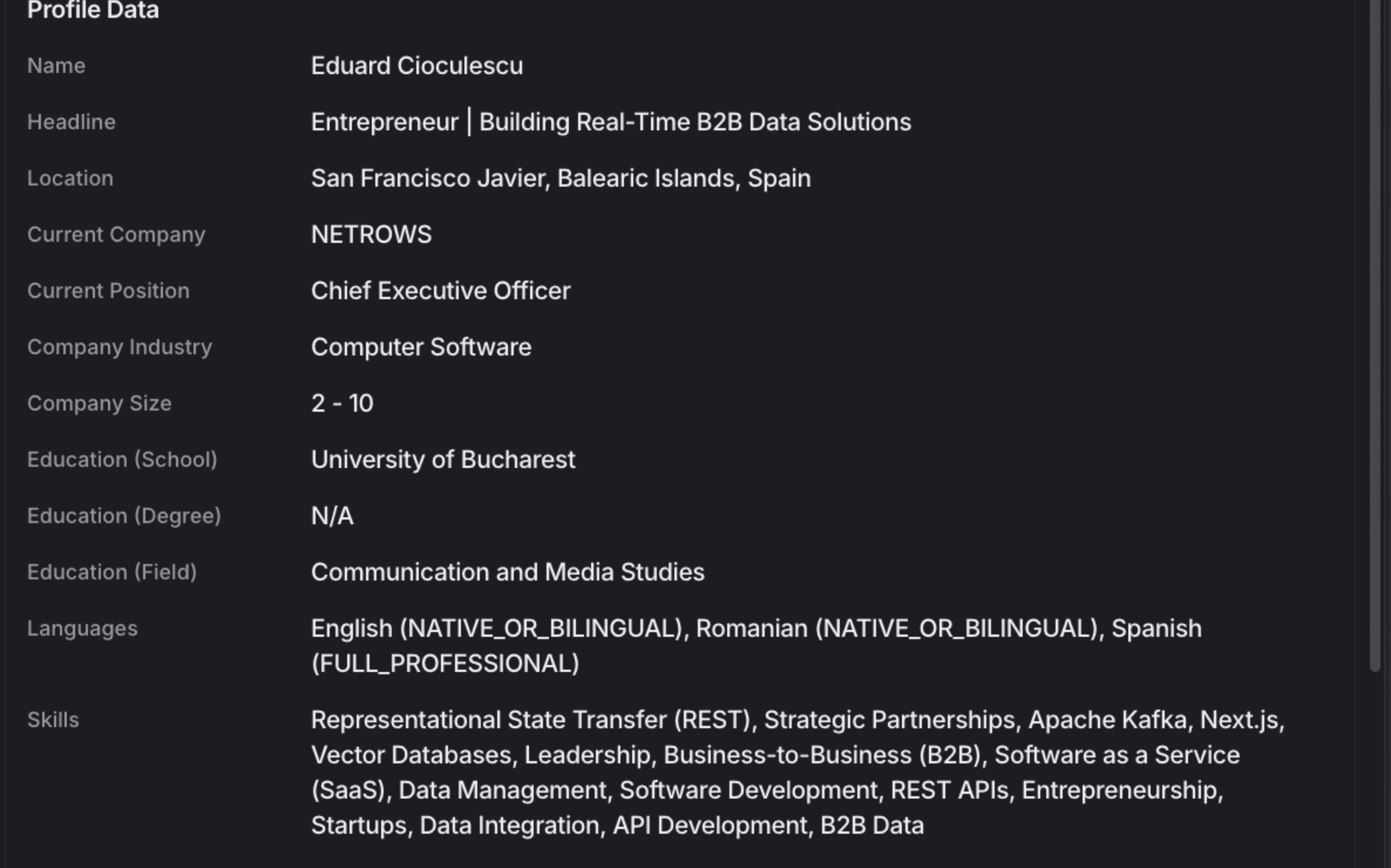1391x868 pixels.
Task: Select the NETROWS company value
Action: click(371, 235)
